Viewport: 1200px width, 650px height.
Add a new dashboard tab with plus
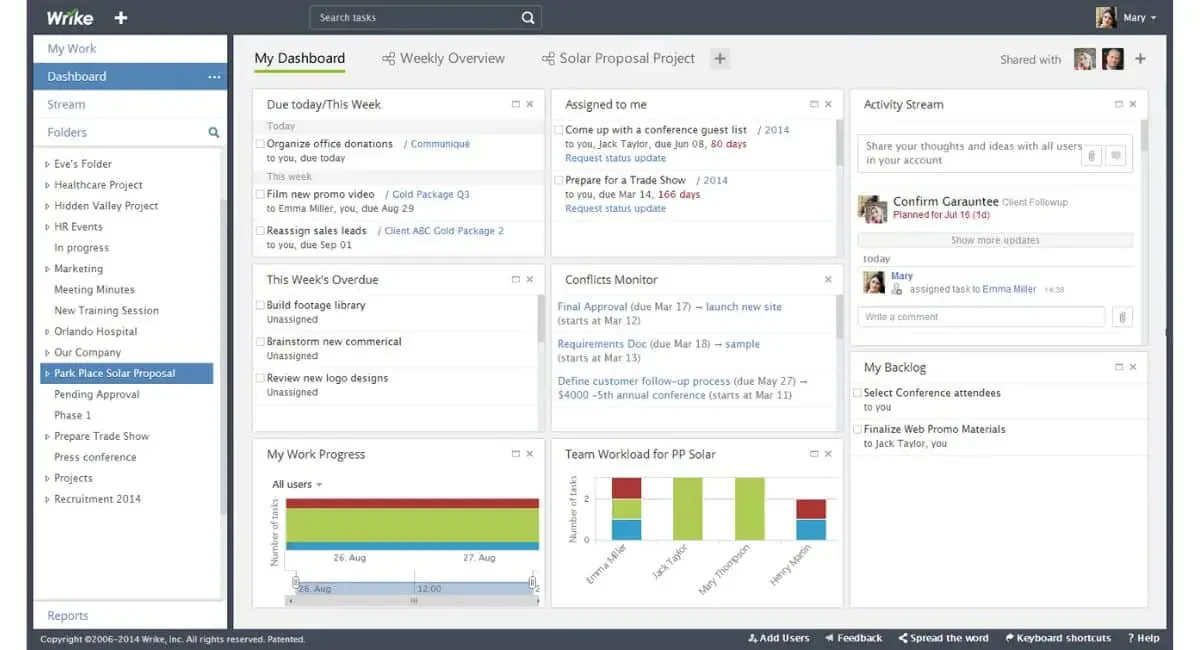click(719, 59)
